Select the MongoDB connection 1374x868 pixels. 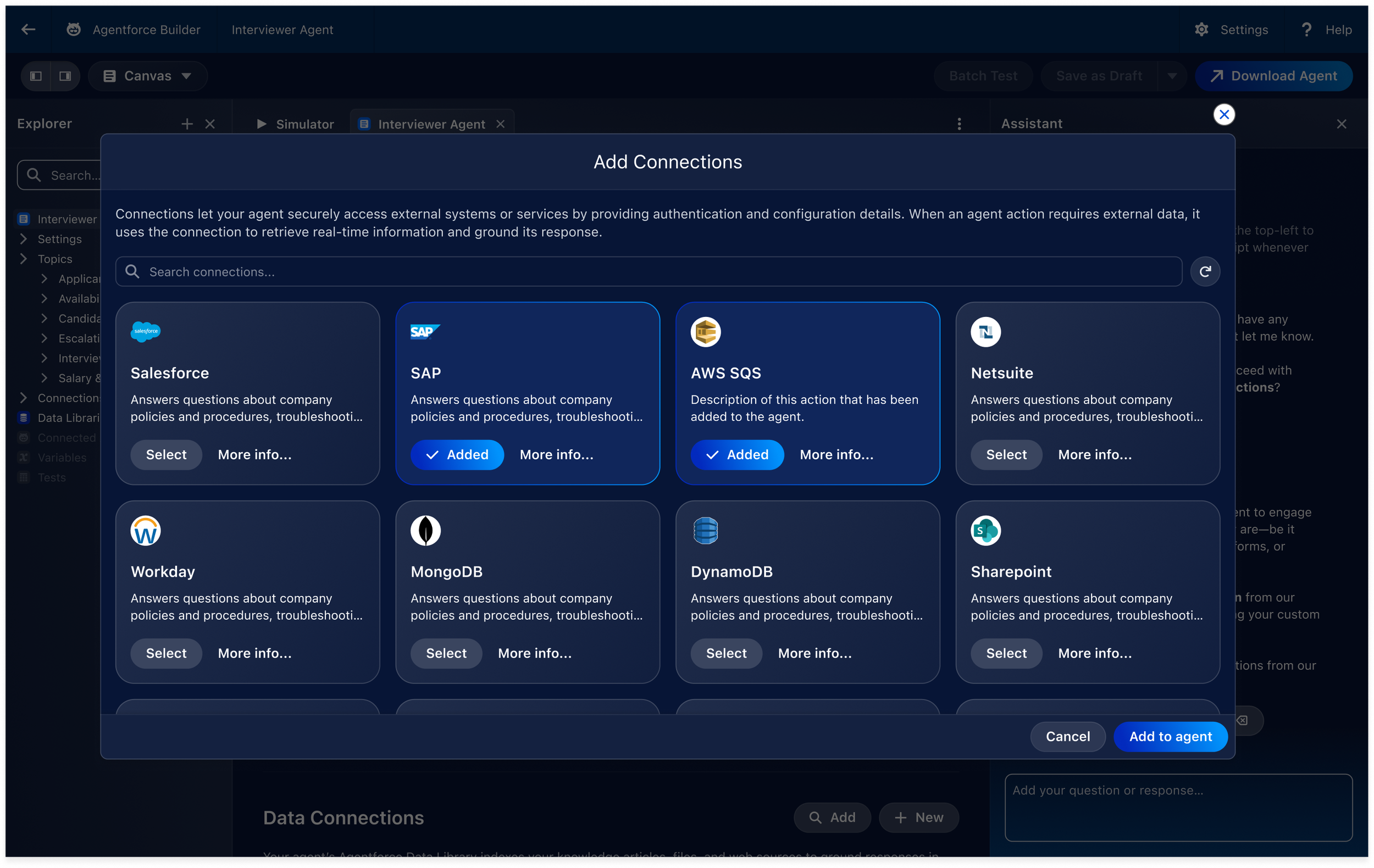(446, 653)
